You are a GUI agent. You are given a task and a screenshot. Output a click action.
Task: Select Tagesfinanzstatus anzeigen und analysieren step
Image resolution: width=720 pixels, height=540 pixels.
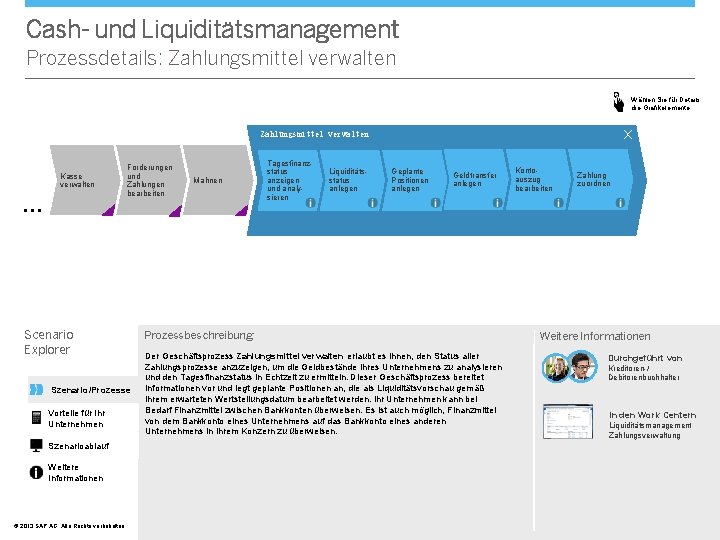(x=288, y=180)
